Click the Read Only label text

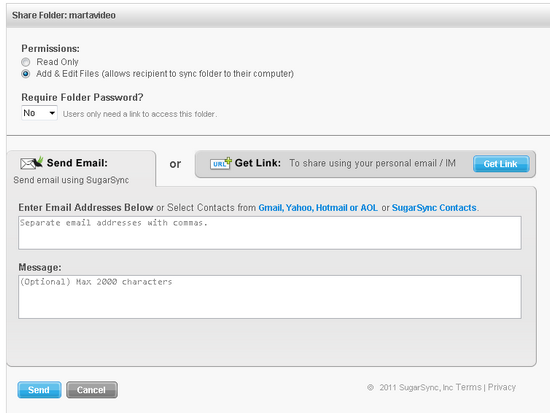(x=57, y=62)
